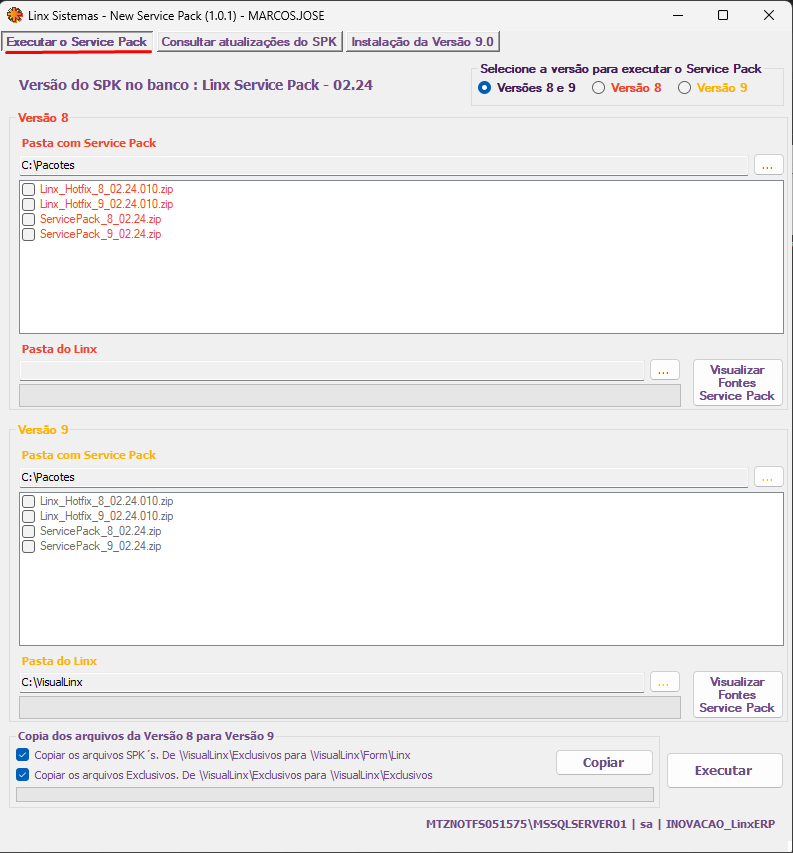Screen dimensions: 793x853
Task: Click Versão 8 Visualizar Fontes Service Pack button
Action: [x=738, y=382]
